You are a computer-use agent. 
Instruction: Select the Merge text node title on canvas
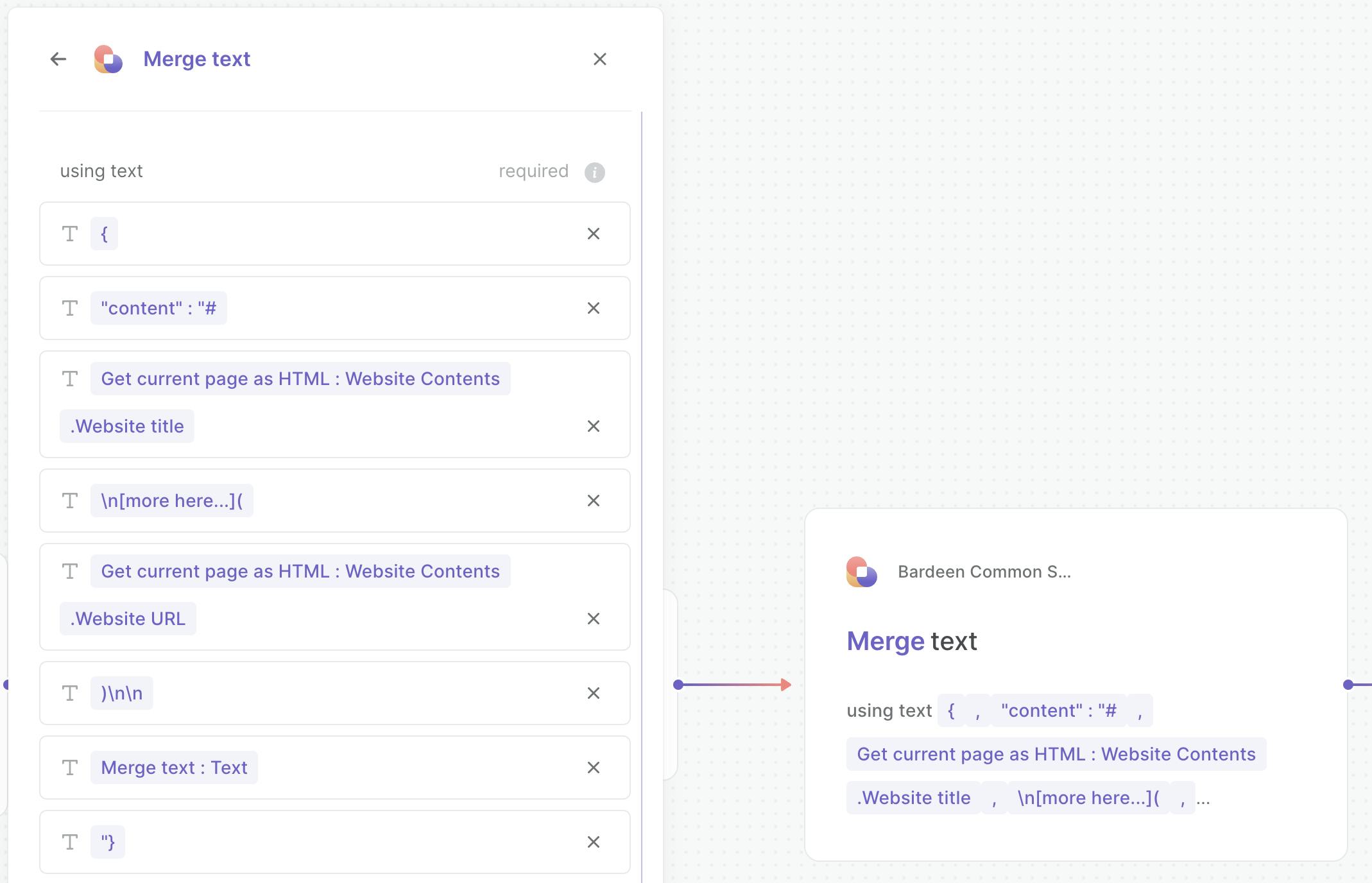click(x=912, y=641)
